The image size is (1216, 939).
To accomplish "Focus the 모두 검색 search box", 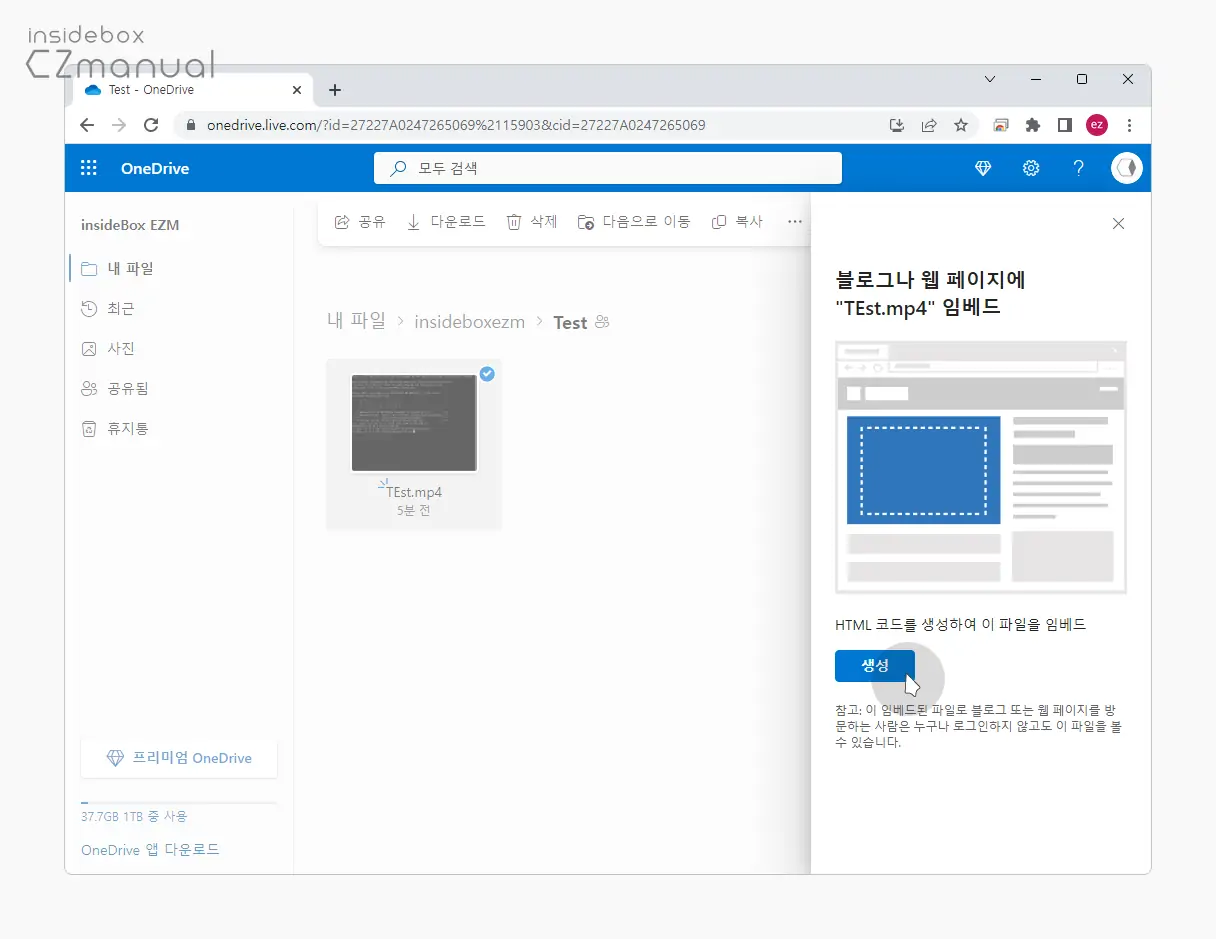I will (x=608, y=168).
